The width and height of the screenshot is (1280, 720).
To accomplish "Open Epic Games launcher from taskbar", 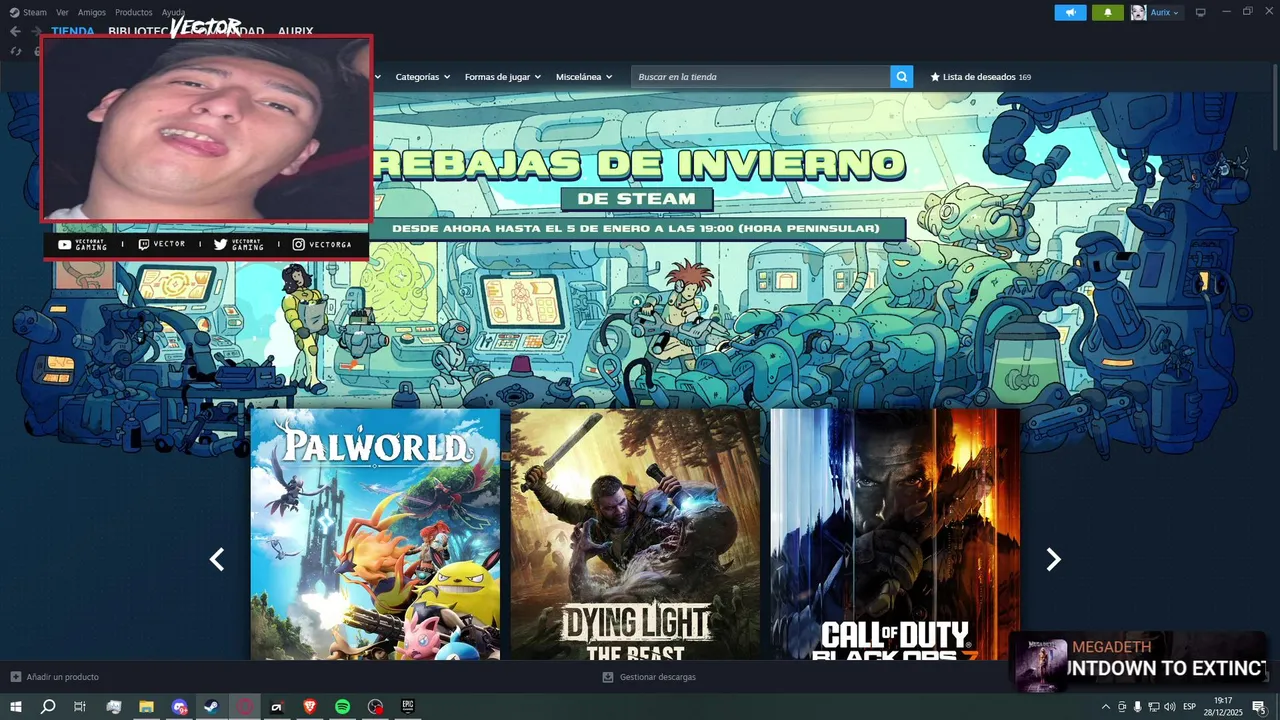I will click(408, 707).
